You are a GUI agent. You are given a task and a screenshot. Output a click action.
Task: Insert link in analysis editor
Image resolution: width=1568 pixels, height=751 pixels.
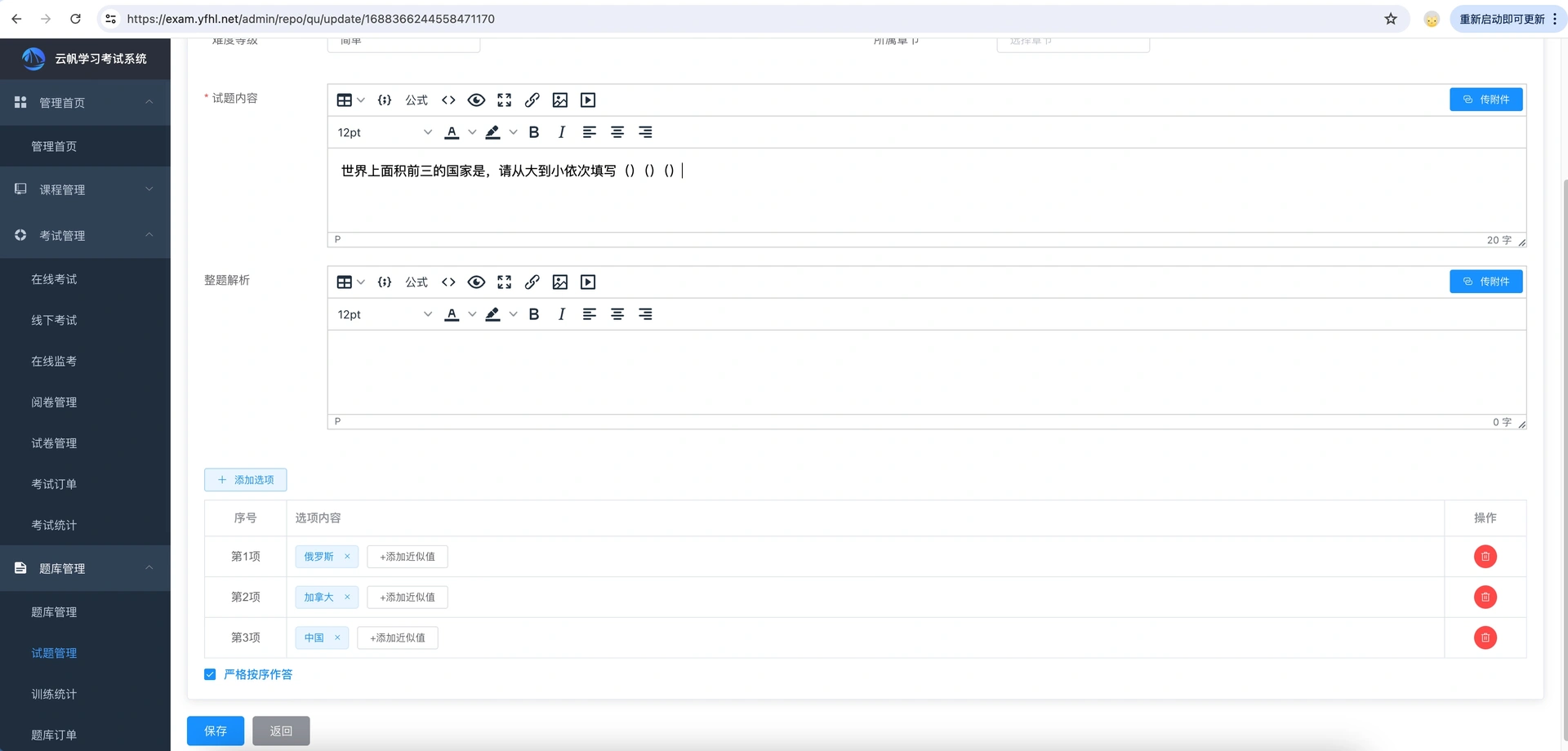point(532,282)
